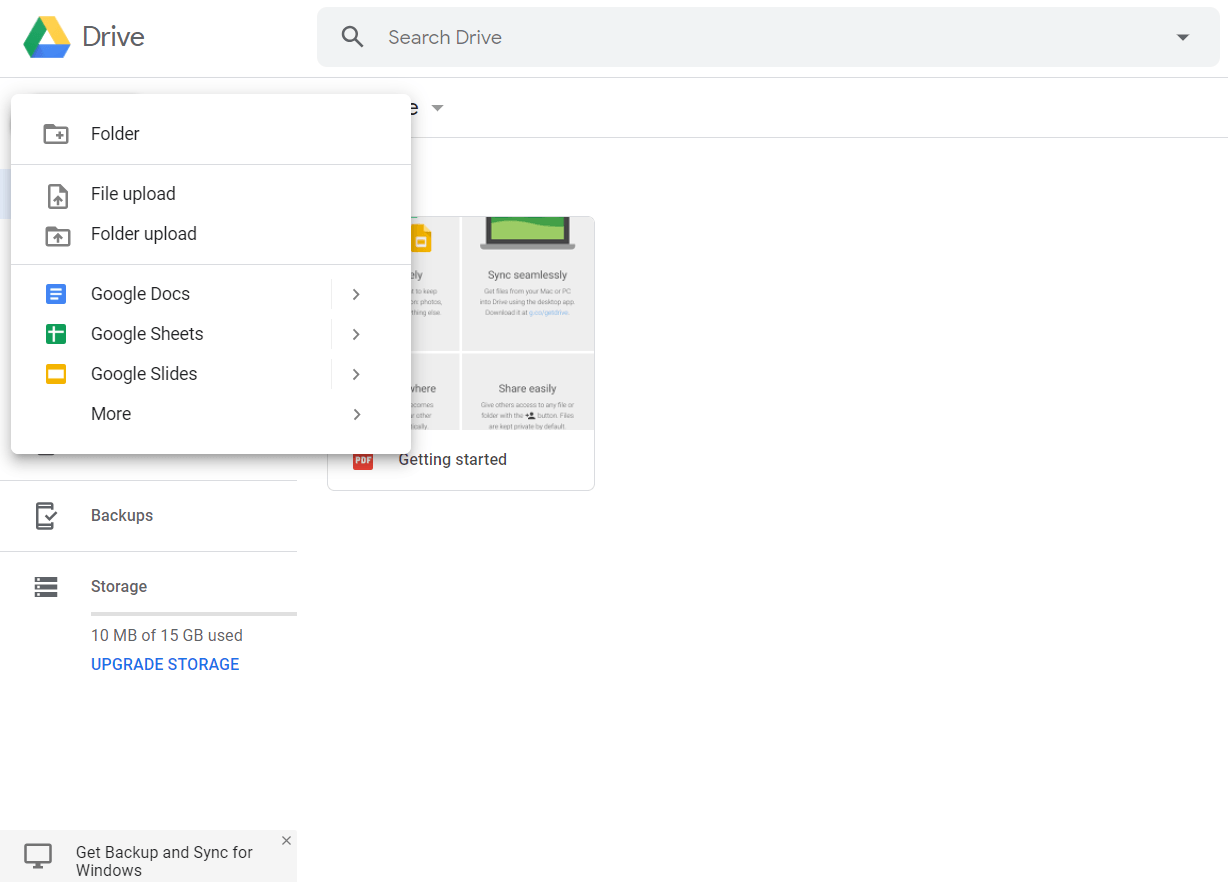Focus the Search Drive field
The height and width of the screenshot is (882, 1228).
(x=768, y=37)
